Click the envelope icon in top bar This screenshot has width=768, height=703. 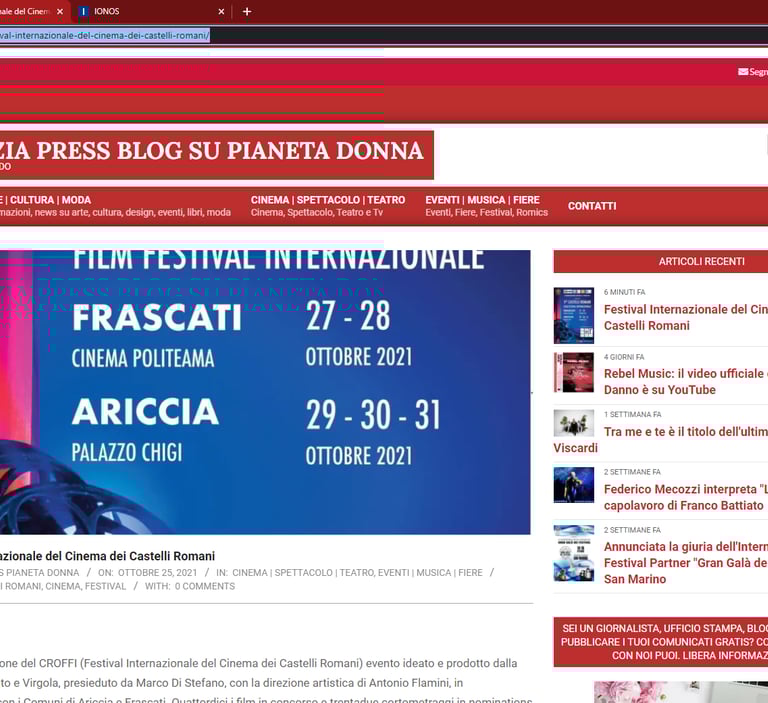(x=743, y=72)
